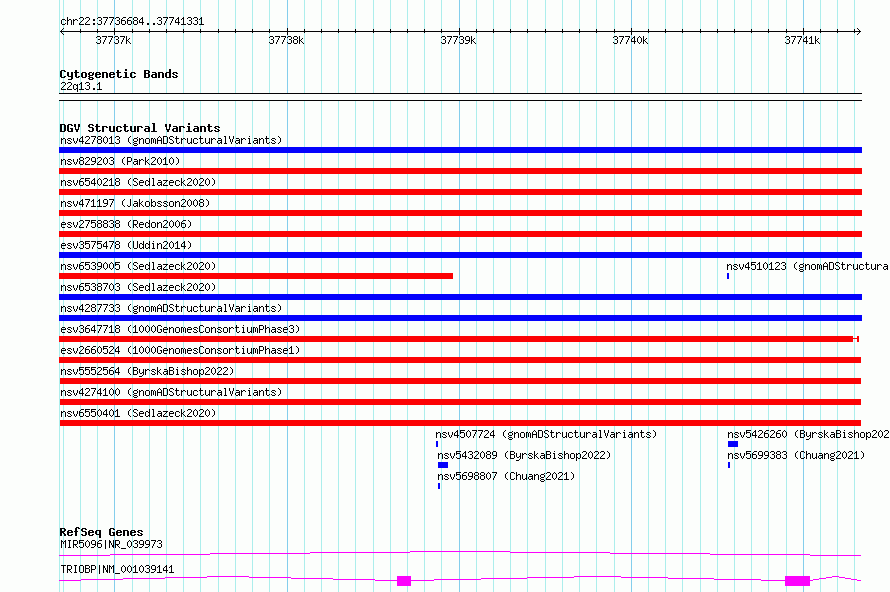
Task: Click the 37741k ruler label
Action: [802, 40]
